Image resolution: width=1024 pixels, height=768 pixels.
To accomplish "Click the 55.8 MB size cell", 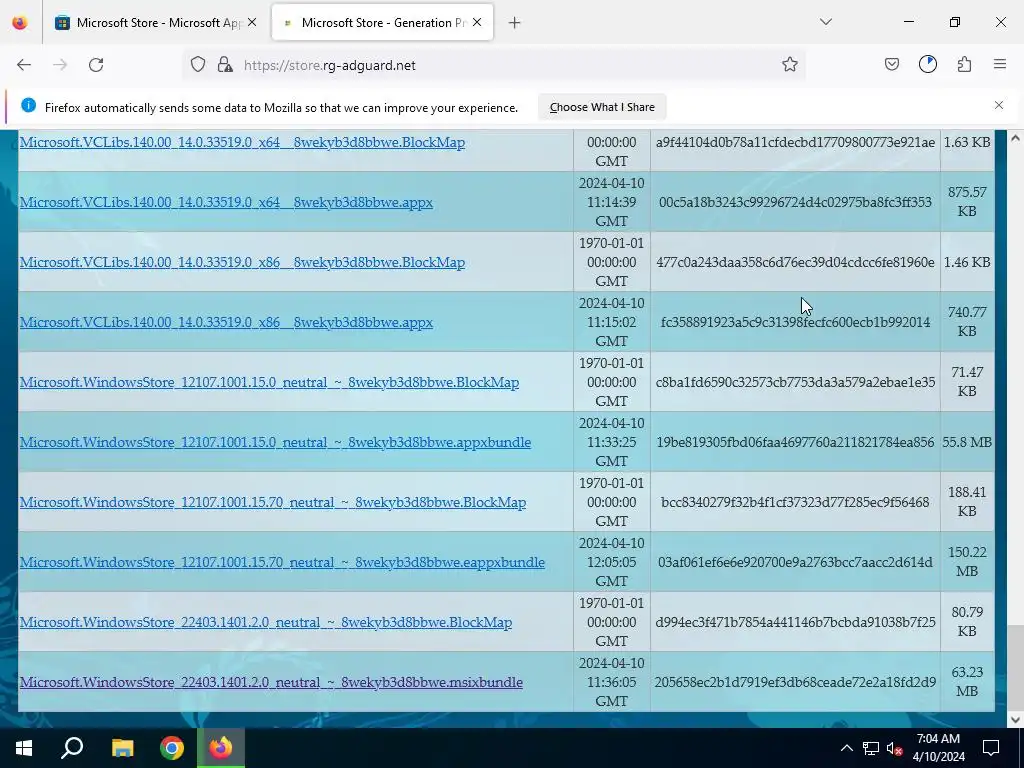I will pos(967,442).
